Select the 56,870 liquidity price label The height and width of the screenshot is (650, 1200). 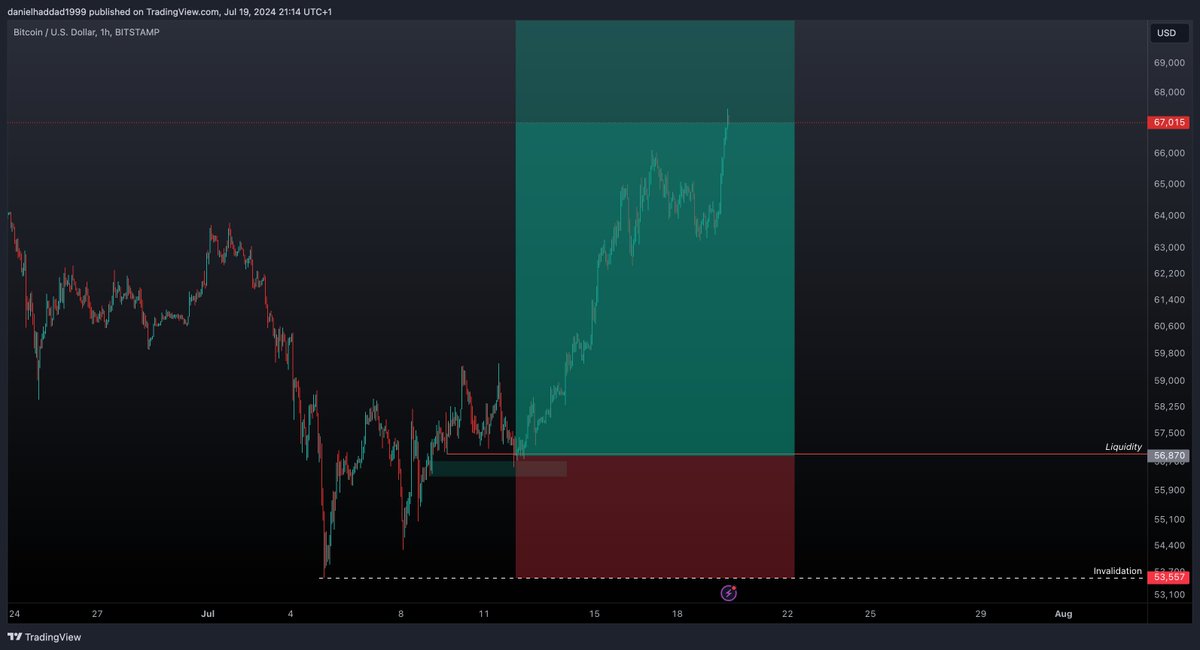point(1169,455)
